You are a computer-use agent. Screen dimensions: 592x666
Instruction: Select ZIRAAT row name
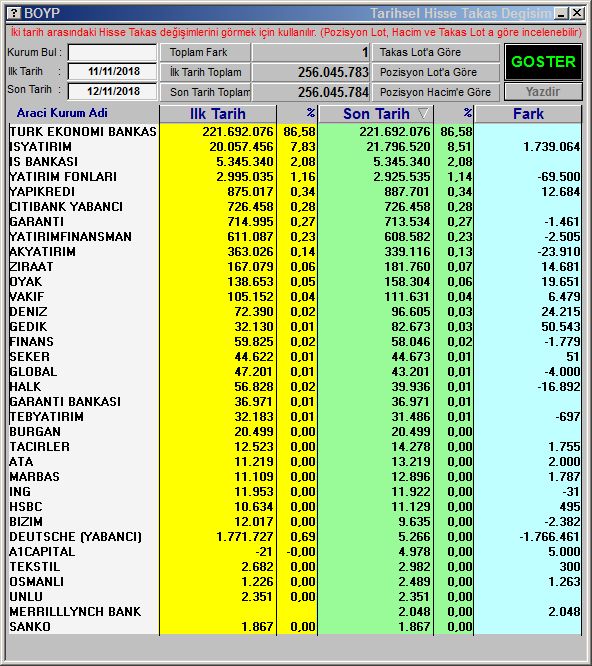click(31, 267)
